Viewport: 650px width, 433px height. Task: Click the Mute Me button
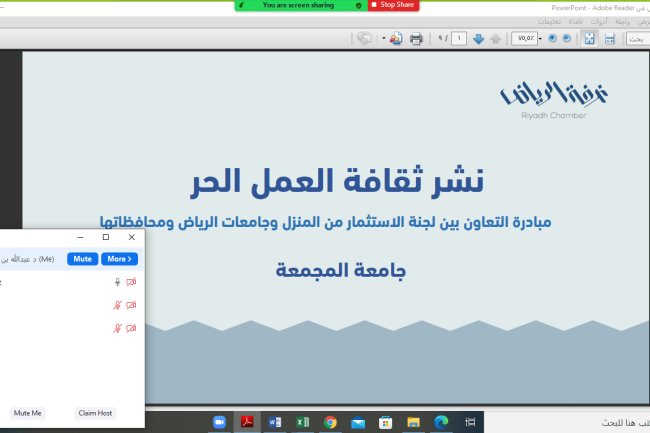[x=27, y=413]
